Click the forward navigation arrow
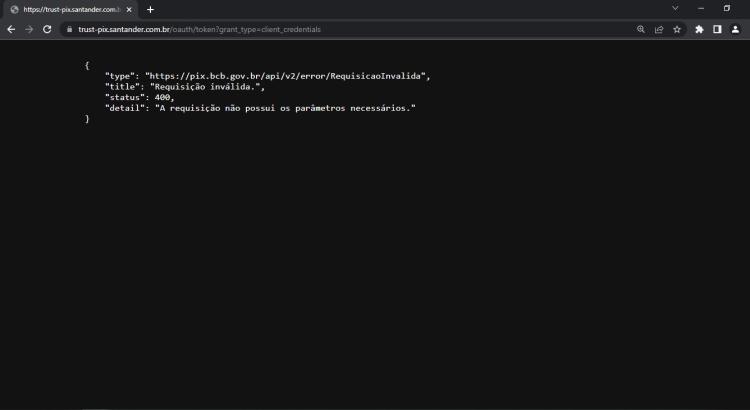750x410 pixels. (29, 29)
